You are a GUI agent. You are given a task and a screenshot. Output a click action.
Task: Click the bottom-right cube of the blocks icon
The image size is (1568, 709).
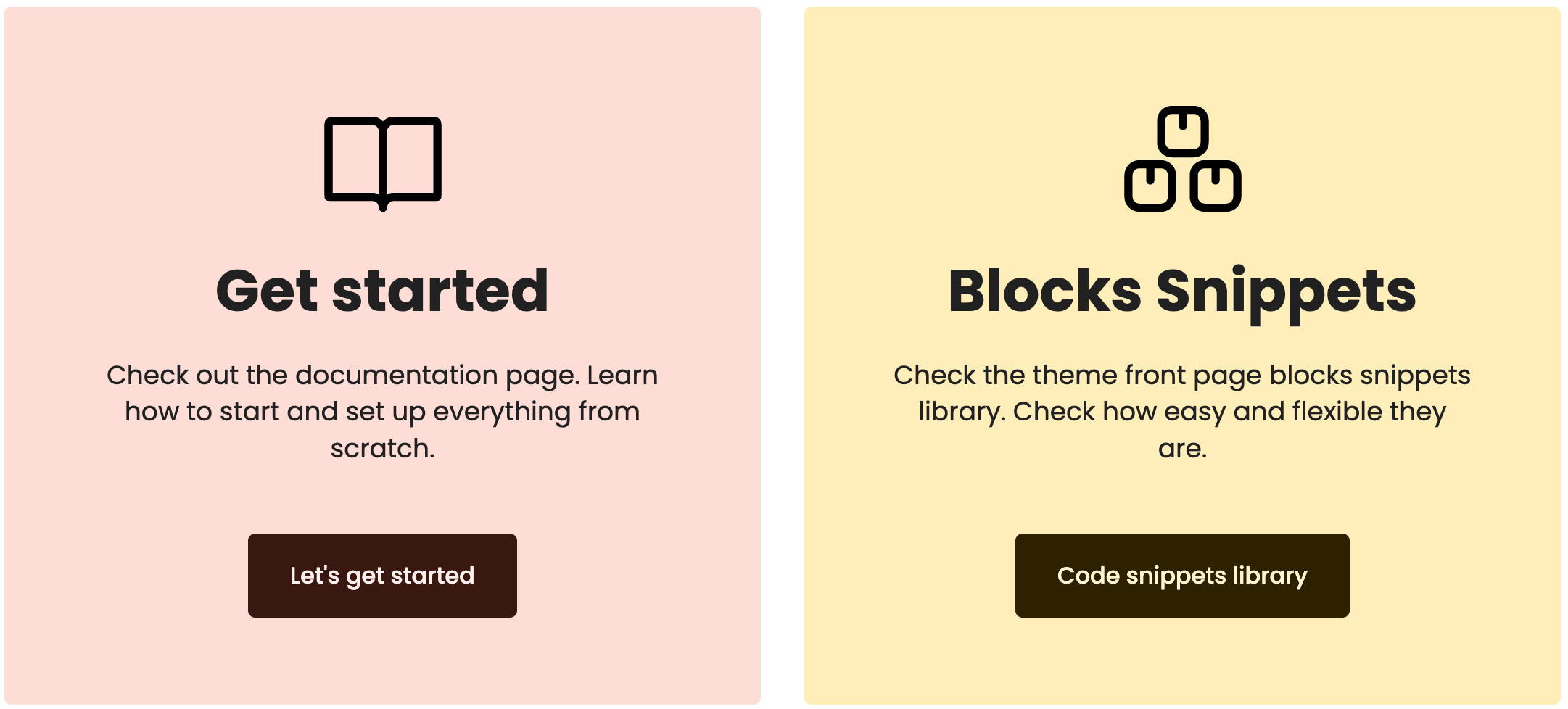[x=1216, y=186]
